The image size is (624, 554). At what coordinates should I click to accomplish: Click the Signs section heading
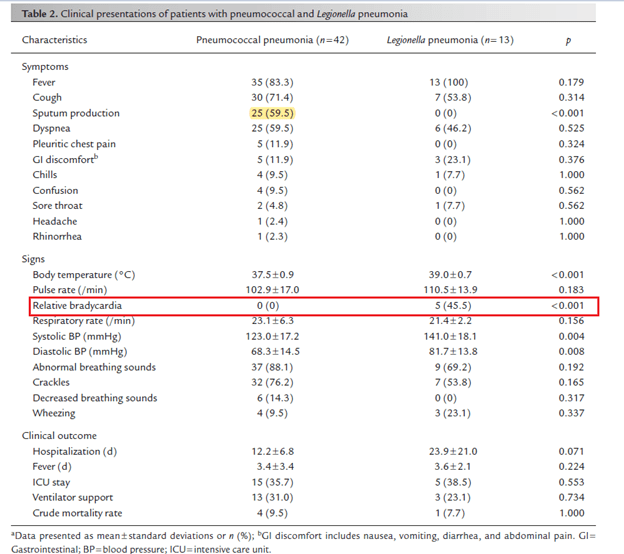pos(36,258)
